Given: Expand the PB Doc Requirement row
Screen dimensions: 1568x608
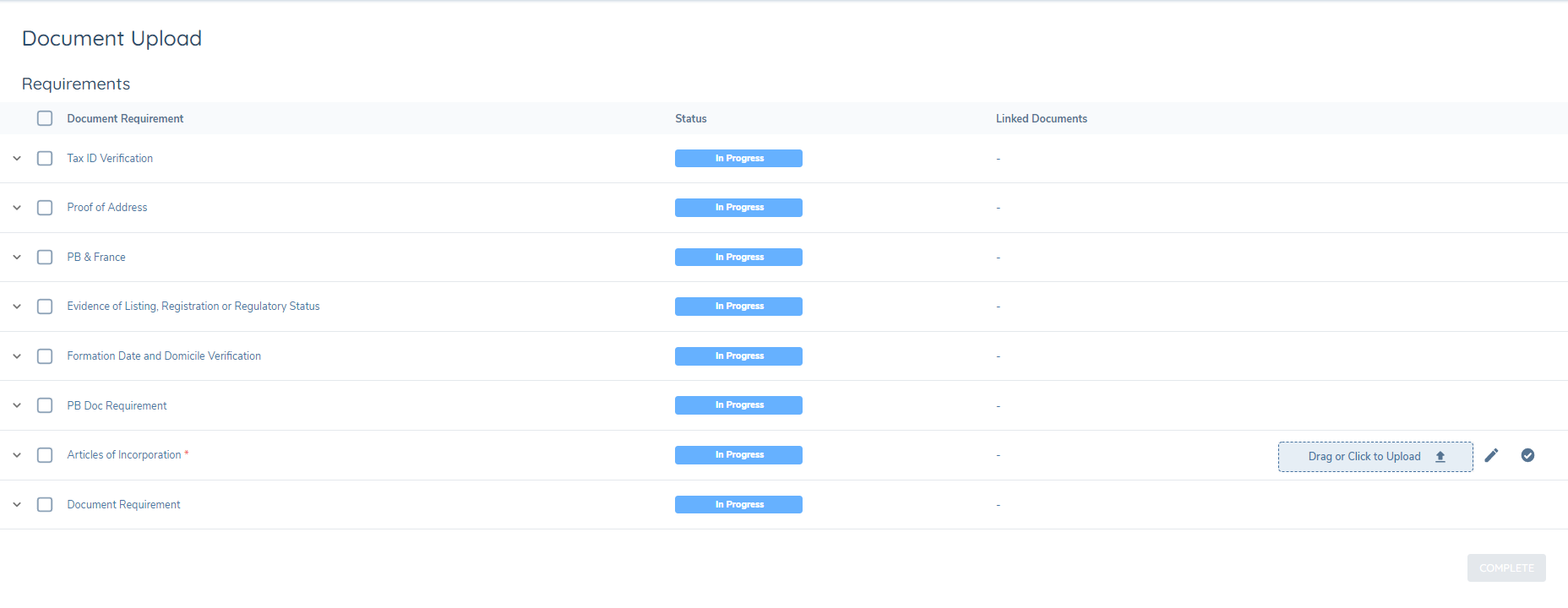Looking at the screenshot, I should [x=17, y=405].
